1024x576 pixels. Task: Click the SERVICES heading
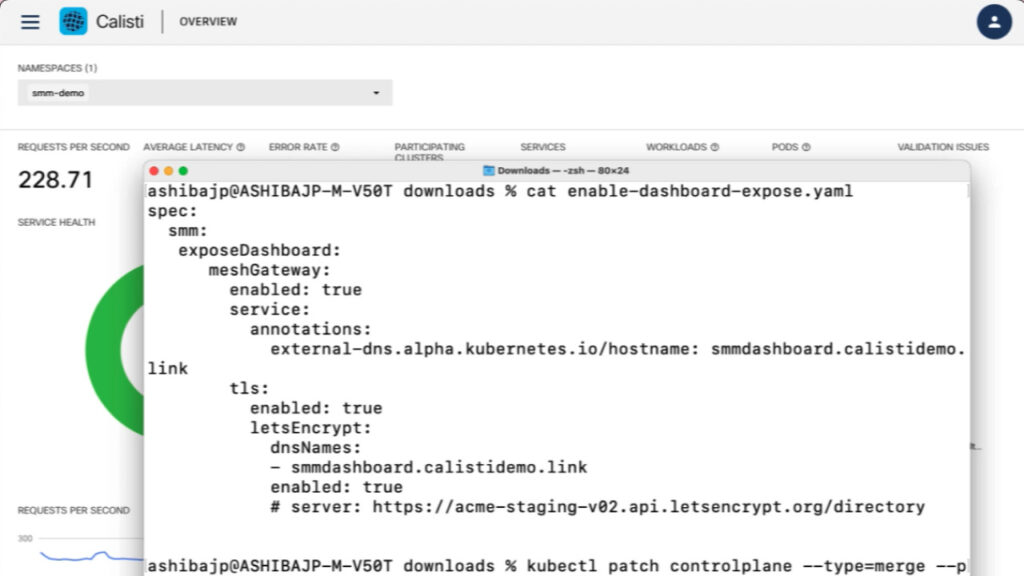click(x=543, y=147)
